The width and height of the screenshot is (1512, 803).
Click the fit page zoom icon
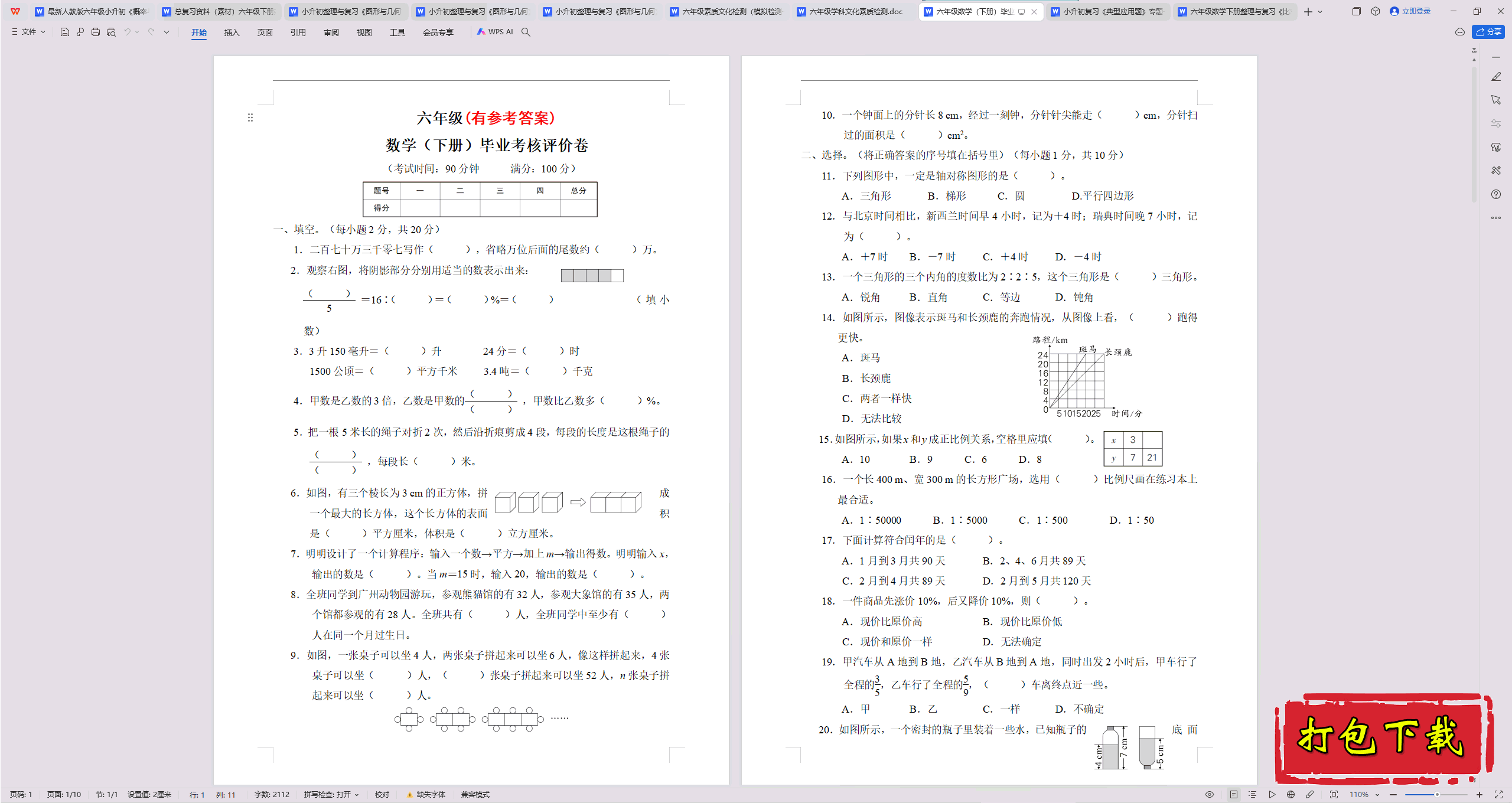pyautogui.click(x=1334, y=795)
